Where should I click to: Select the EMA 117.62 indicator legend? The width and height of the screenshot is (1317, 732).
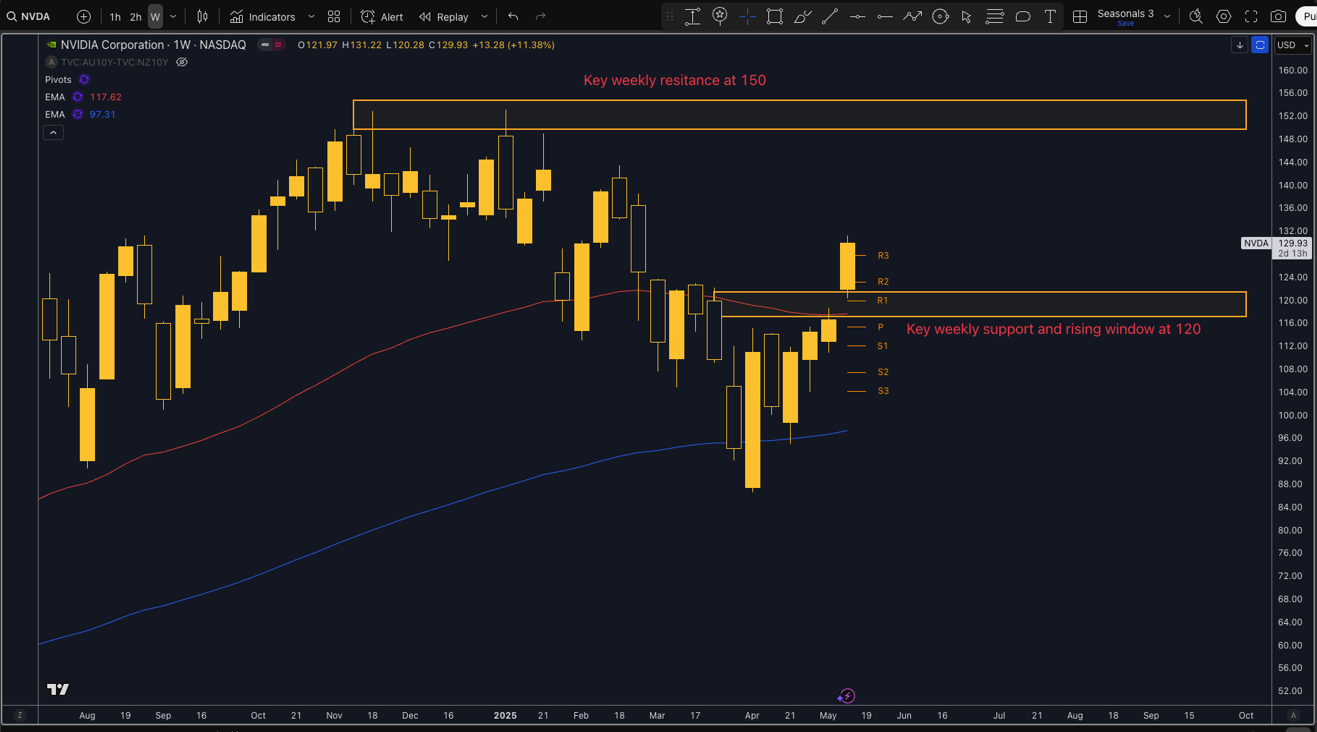coord(83,97)
